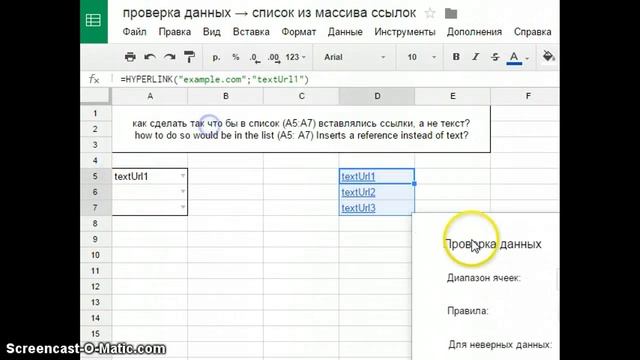This screenshot has height=360, width=640.
Task: Open the dropdown arrow in cell A7
Action: [x=182, y=207]
